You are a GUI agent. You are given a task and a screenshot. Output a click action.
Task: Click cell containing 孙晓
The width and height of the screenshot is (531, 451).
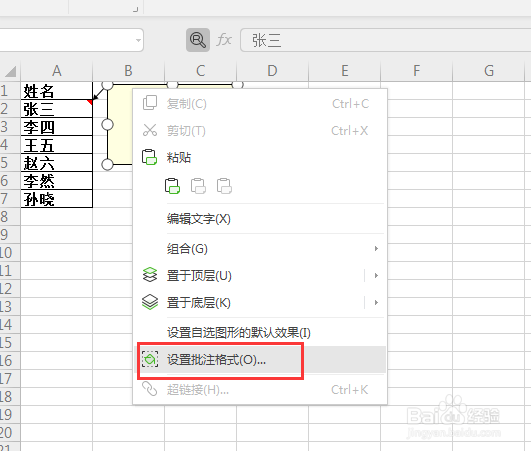57,198
